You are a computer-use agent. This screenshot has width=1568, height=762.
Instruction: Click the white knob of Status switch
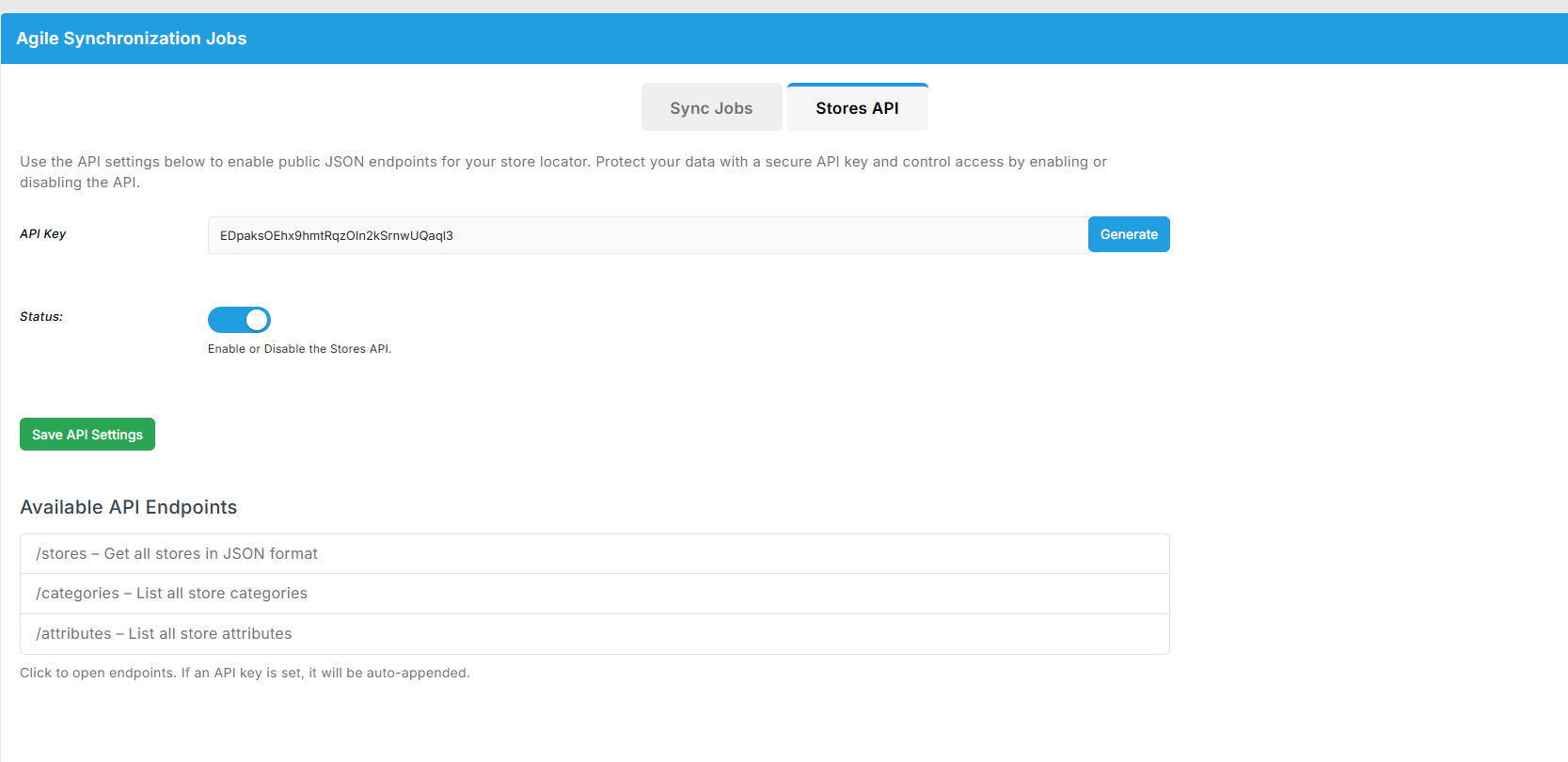click(x=257, y=320)
